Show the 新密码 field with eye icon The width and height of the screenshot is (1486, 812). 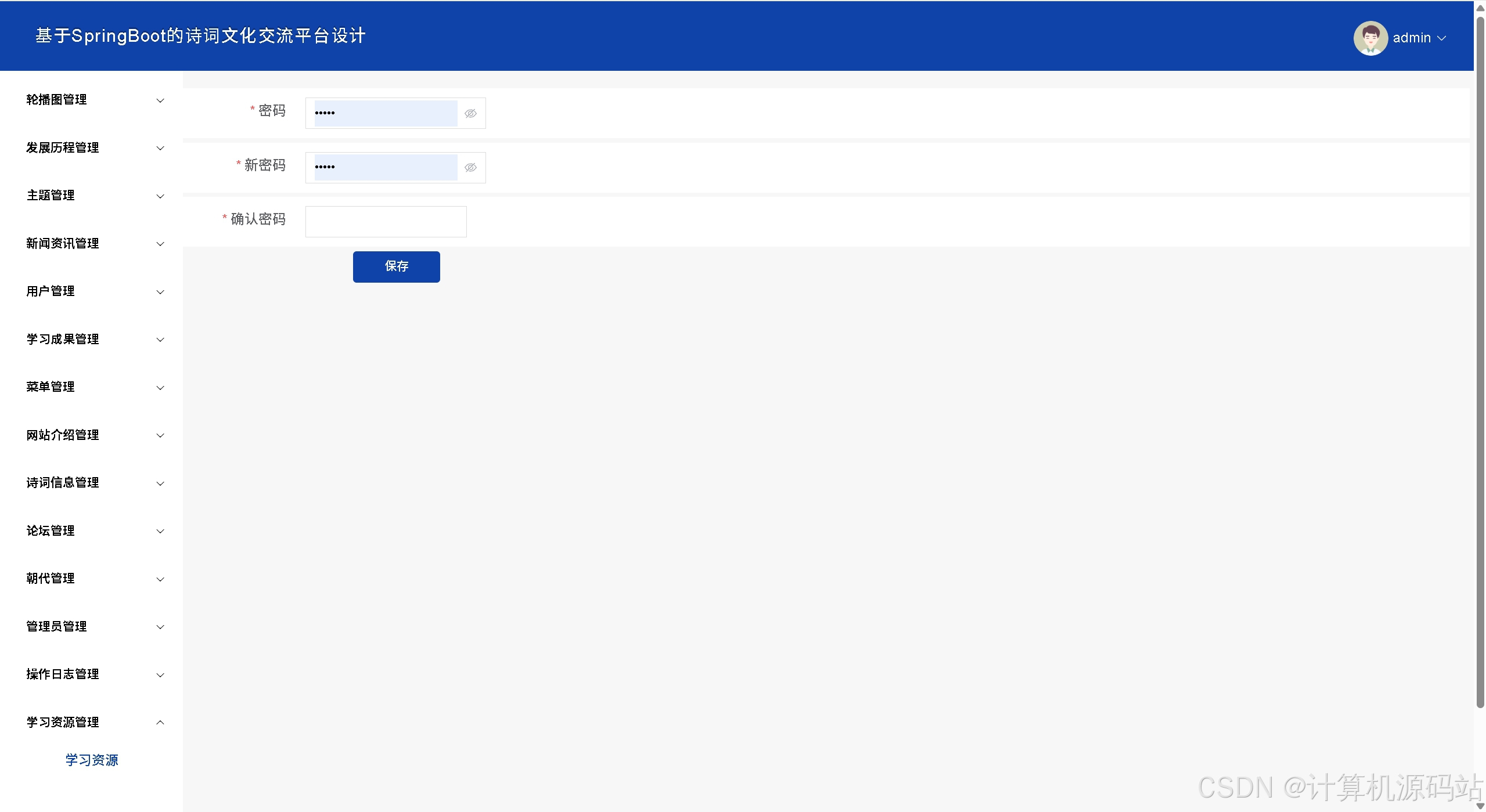click(x=470, y=167)
